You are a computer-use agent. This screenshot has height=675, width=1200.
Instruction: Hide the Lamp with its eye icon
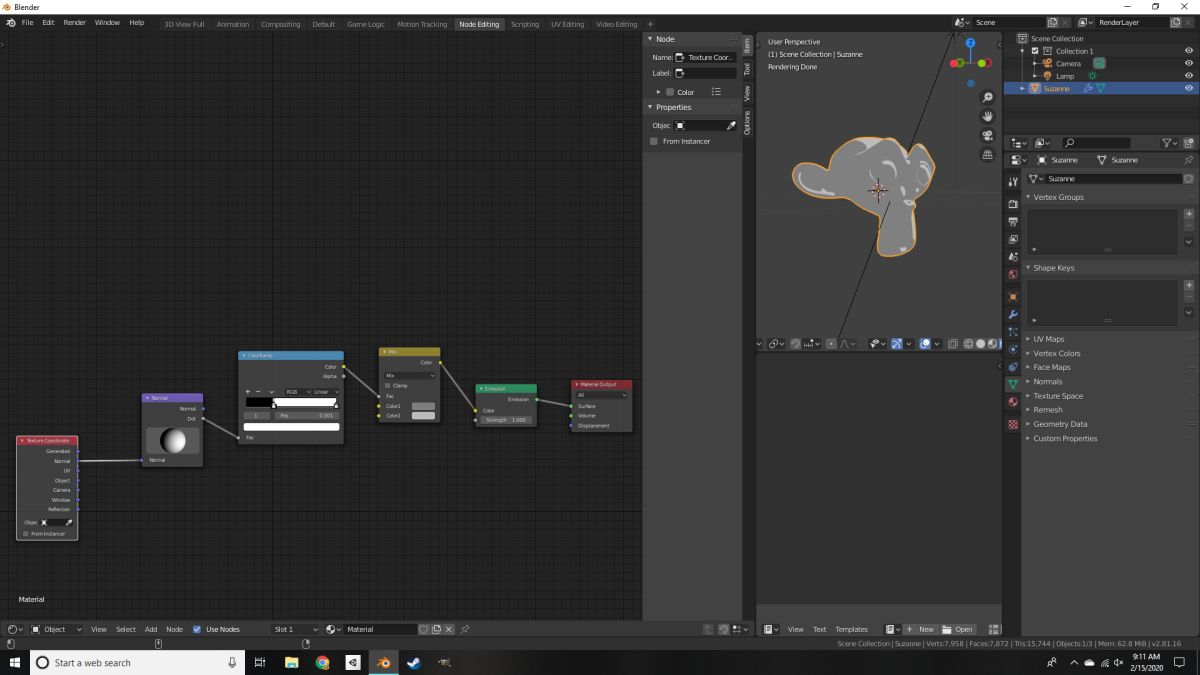pos(1189,76)
